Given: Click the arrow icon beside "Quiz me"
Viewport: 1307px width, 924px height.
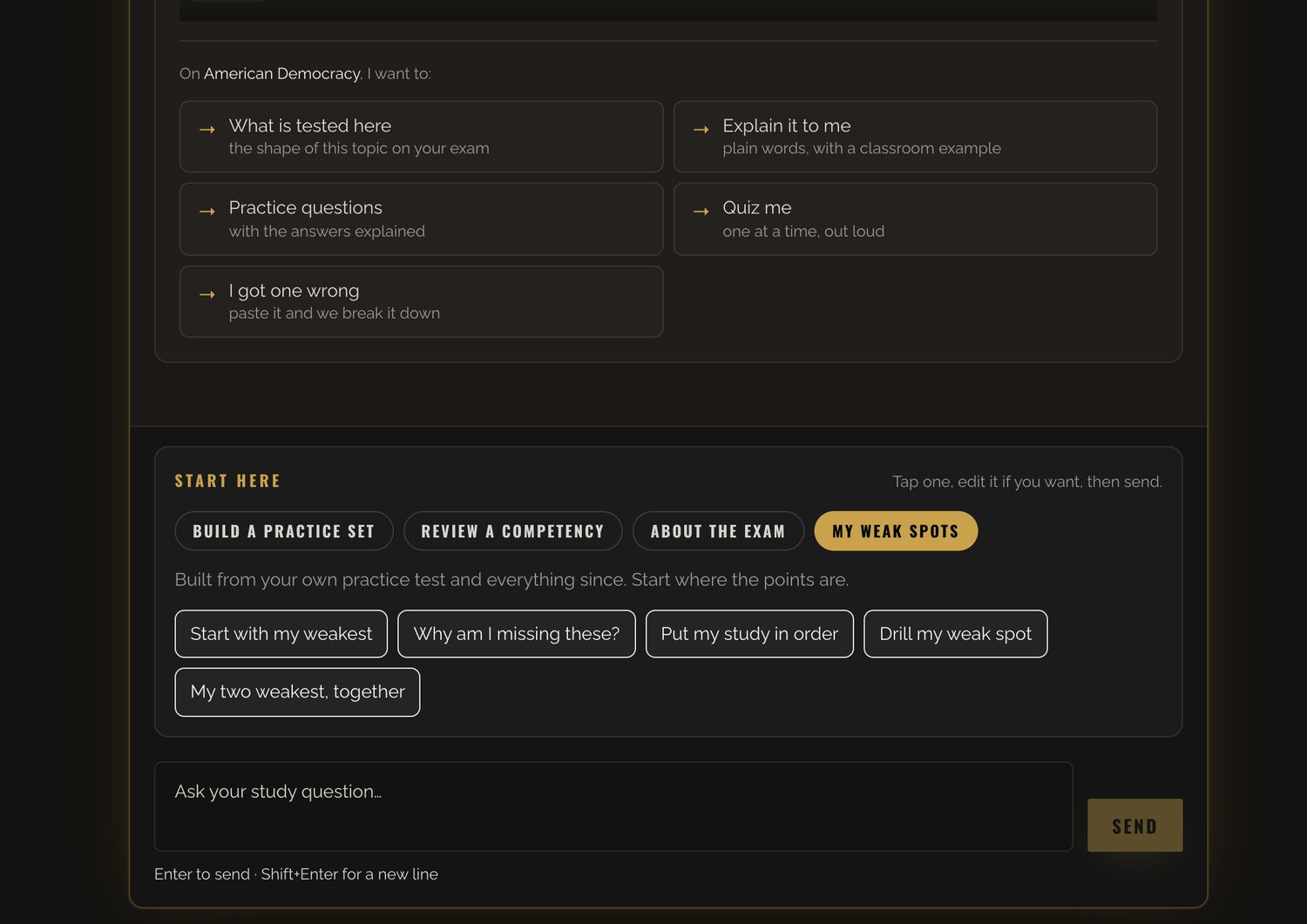Looking at the screenshot, I should click(x=701, y=212).
